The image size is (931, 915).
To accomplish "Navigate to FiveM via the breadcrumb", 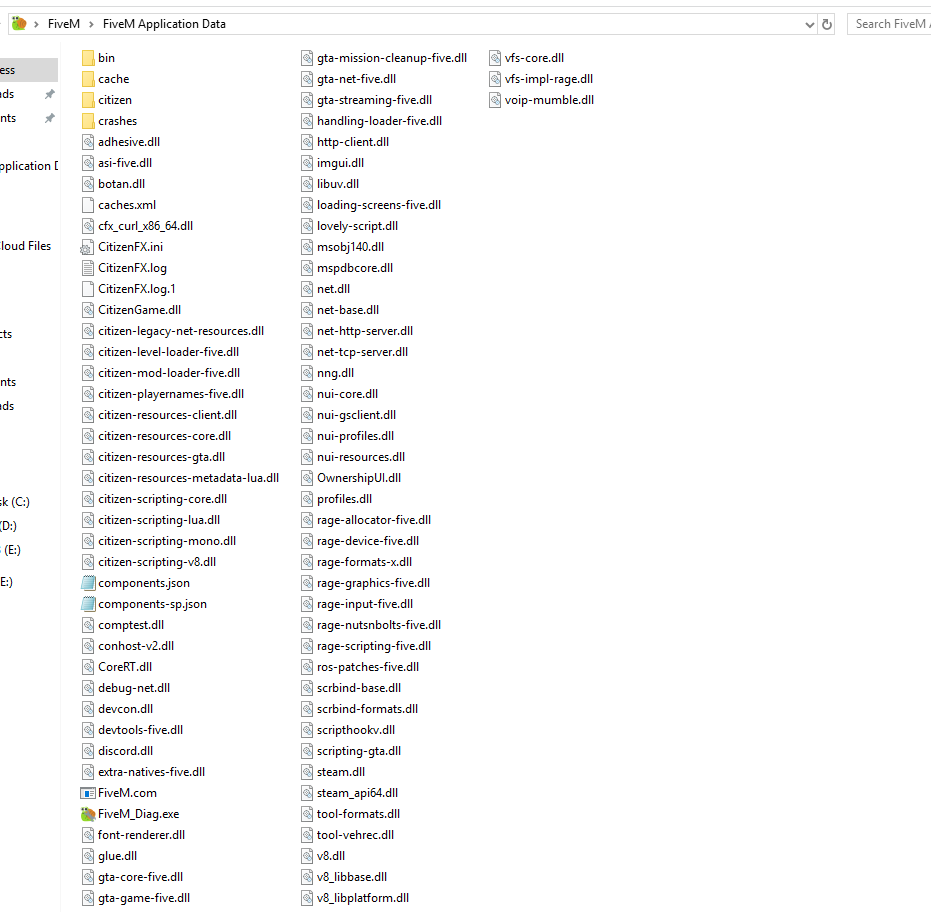I will pyautogui.click(x=64, y=23).
